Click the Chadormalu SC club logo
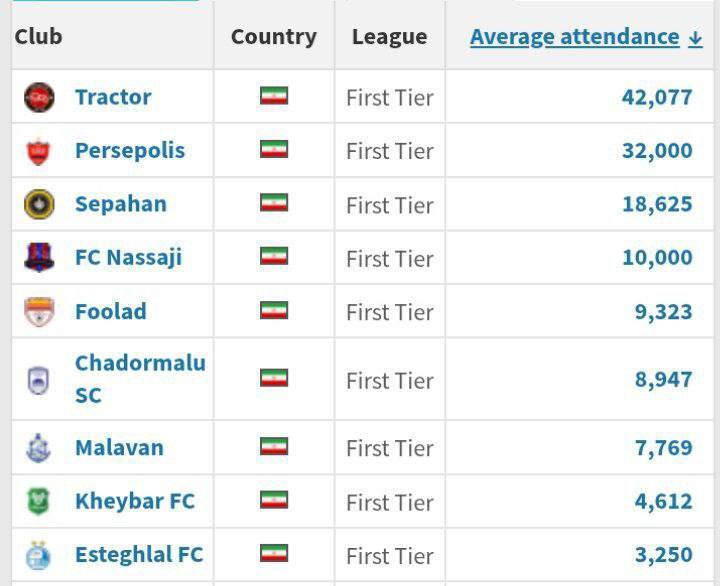Image resolution: width=720 pixels, height=586 pixels. coord(39,380)
